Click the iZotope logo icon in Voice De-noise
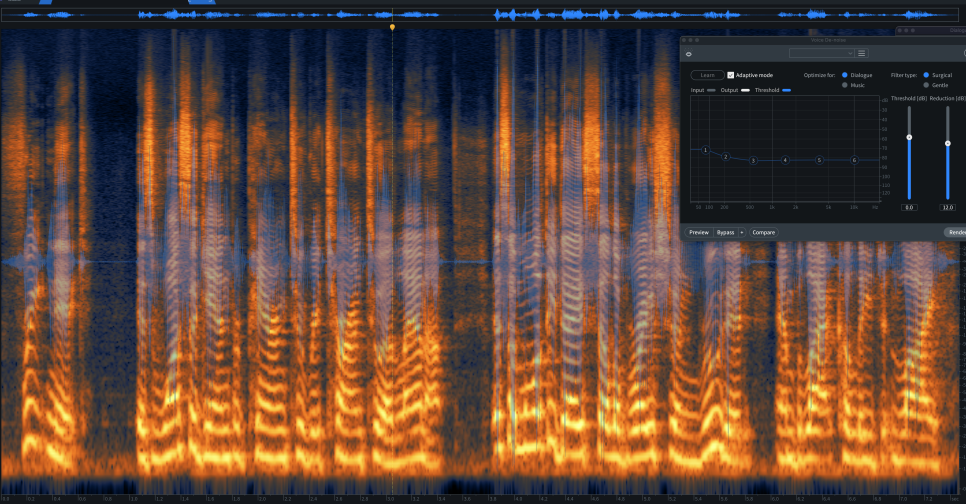 coord(689,54)
